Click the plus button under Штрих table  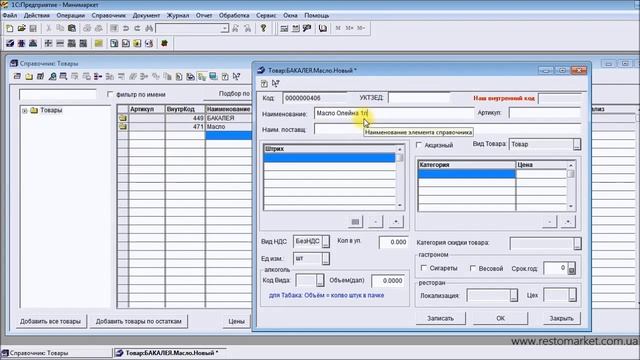coord(396,222)
